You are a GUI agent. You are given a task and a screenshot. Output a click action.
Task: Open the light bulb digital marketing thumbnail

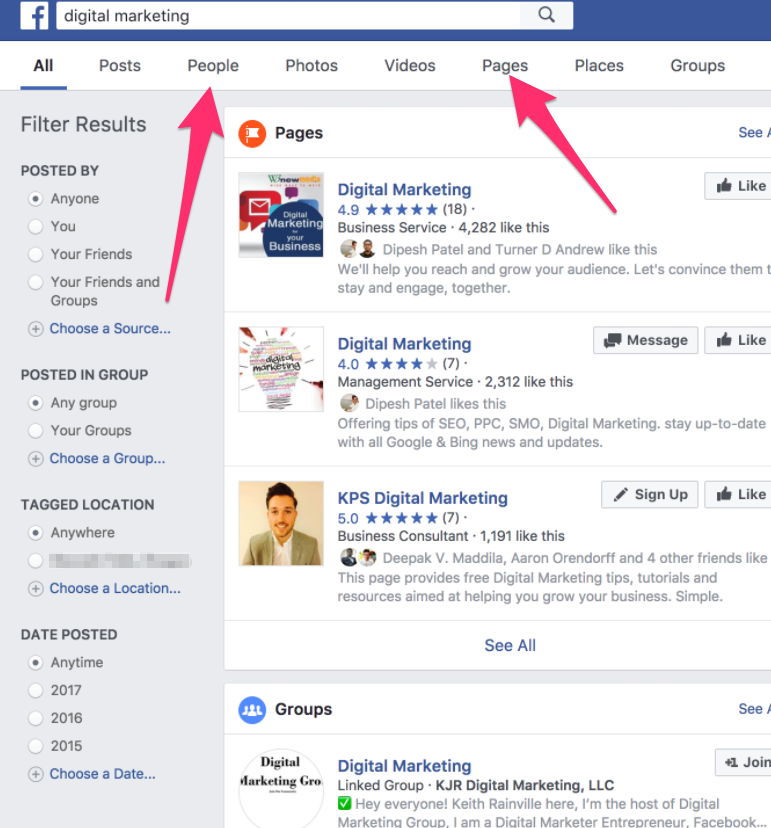[x=281, y=369]
